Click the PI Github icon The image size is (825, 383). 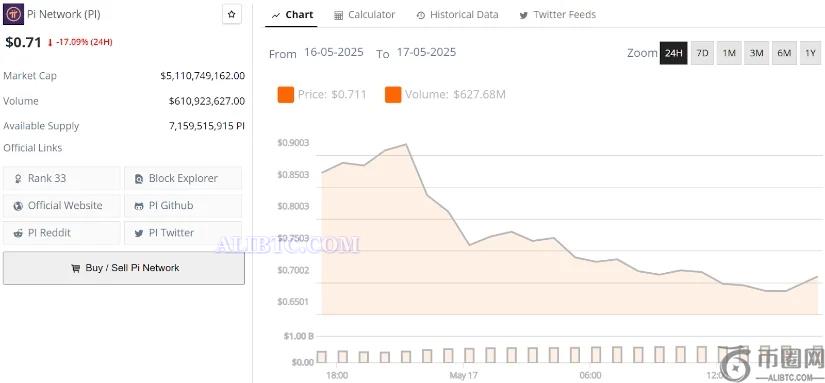pyautogui.click(x=139, y=206)
